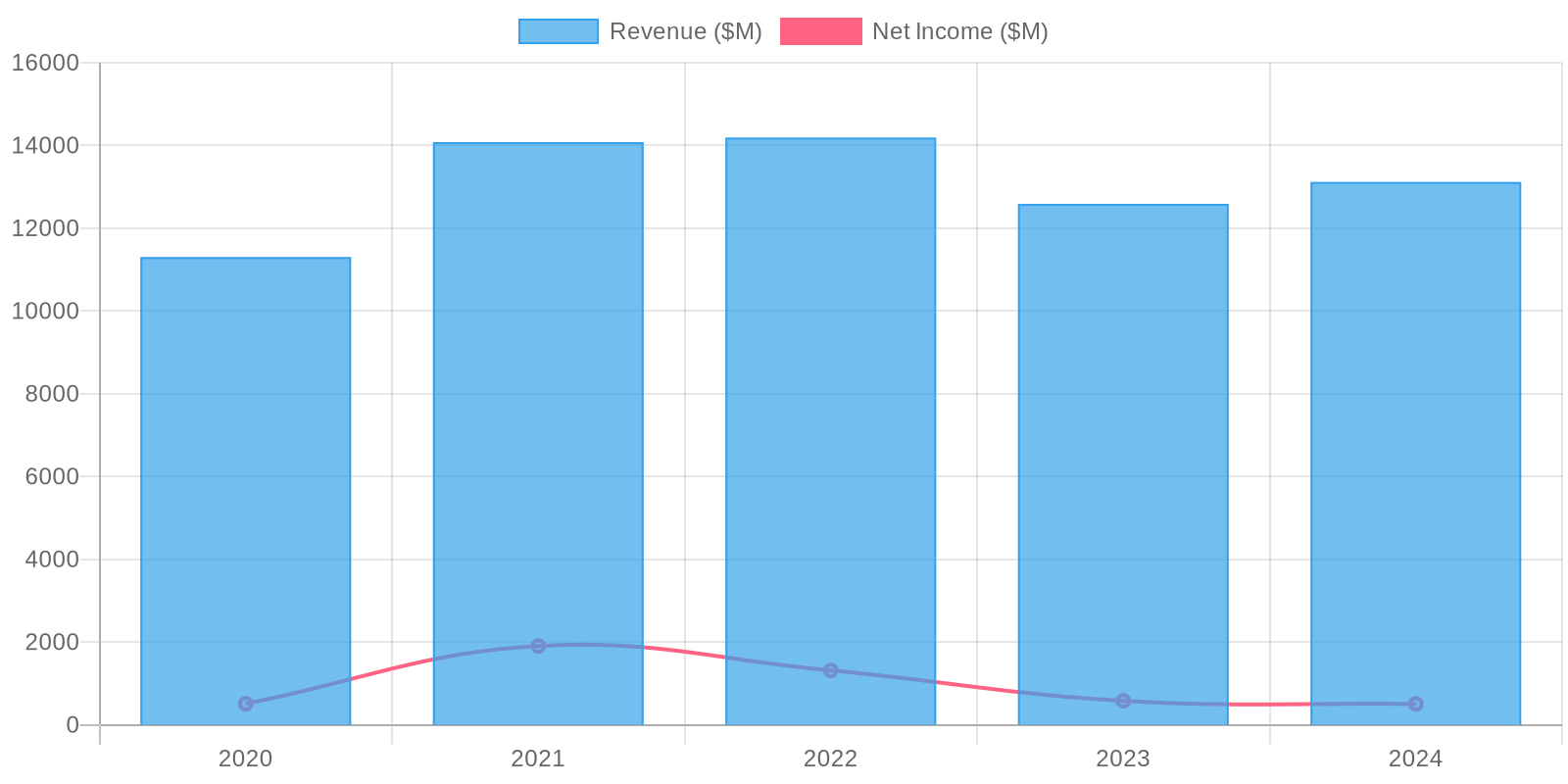Click the 2022 x-axis label
This screenshot has width=1568, height=784.
pyautogui.click(x=830, y=759)
